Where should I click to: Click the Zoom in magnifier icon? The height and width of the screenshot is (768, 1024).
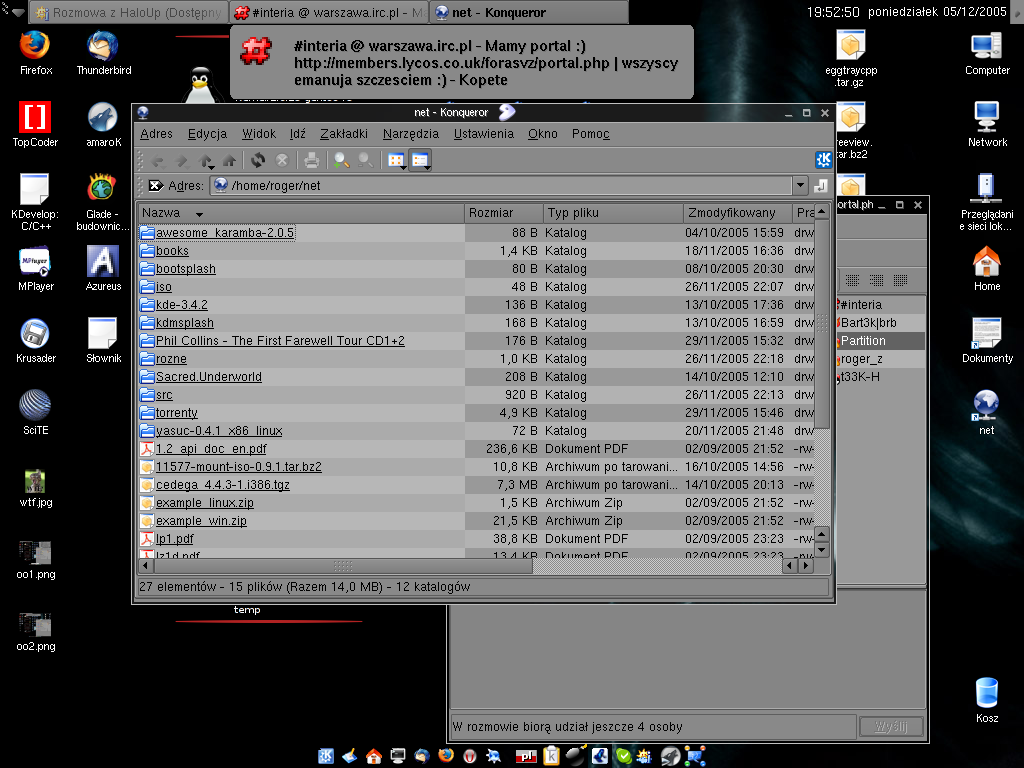[341, 160]
